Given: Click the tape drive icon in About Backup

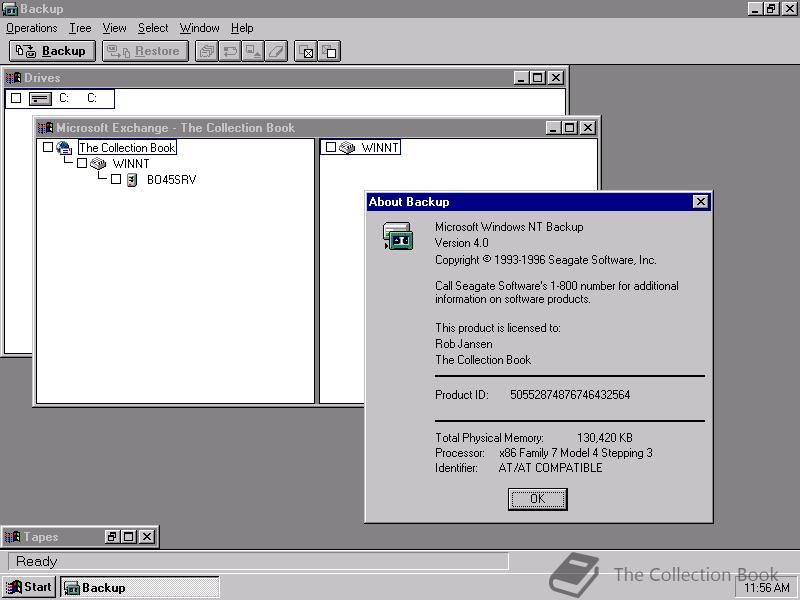Looking at the screenshot, I should click(398, 236).
